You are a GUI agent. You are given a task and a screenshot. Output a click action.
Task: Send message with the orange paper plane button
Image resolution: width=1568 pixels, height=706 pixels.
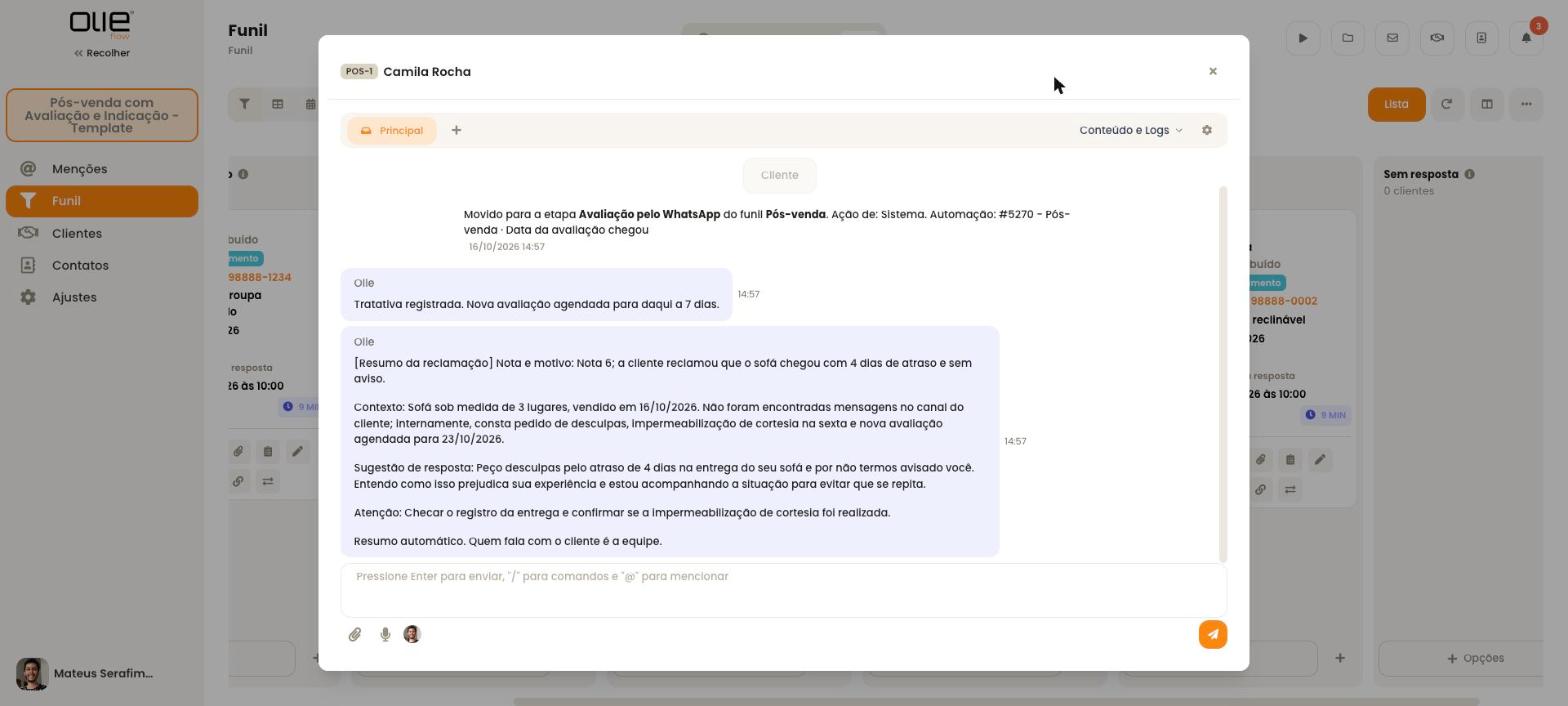(x=1213, y=635)
